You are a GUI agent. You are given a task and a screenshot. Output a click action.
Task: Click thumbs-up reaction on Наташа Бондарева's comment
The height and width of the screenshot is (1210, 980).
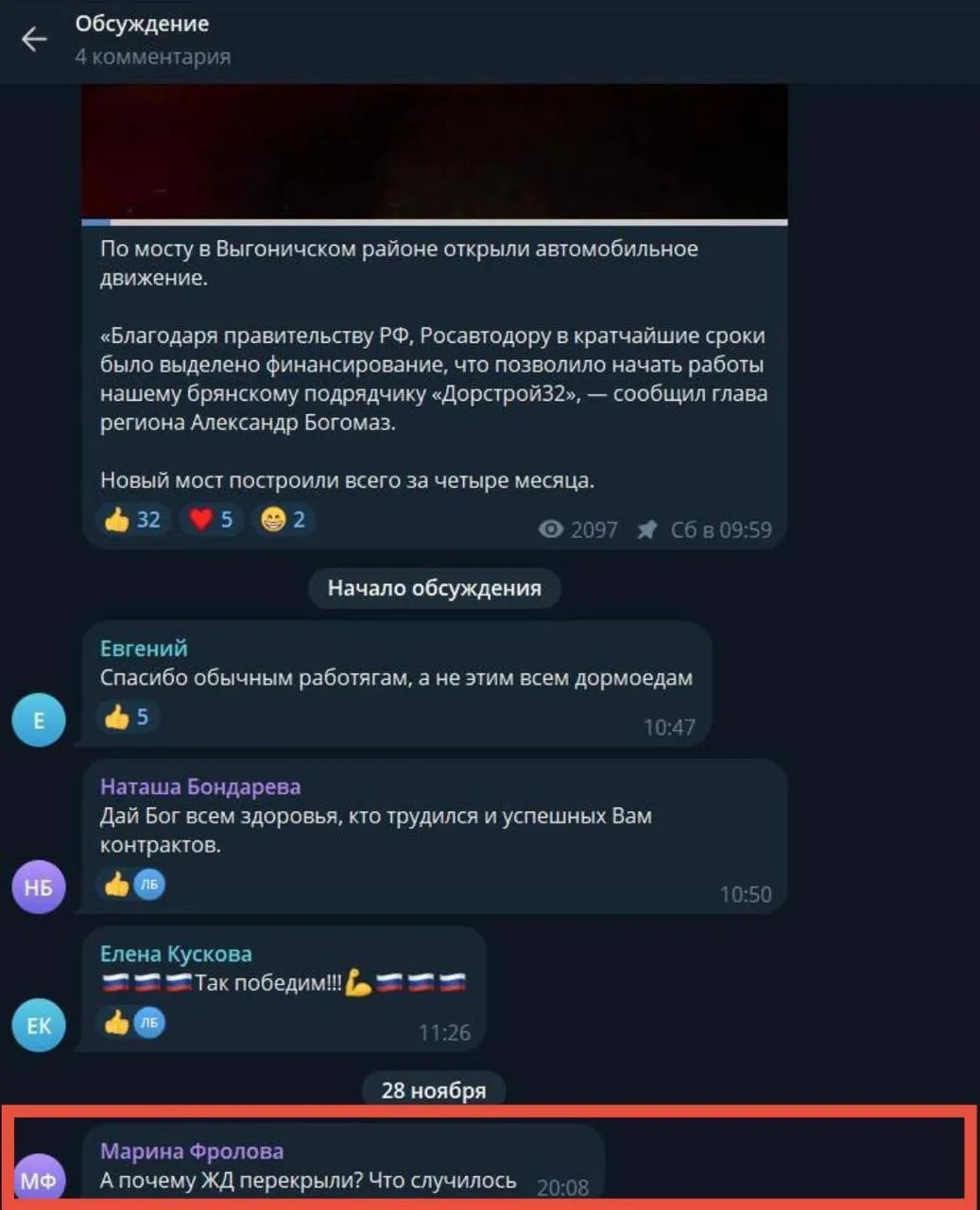tap(117, 884)
